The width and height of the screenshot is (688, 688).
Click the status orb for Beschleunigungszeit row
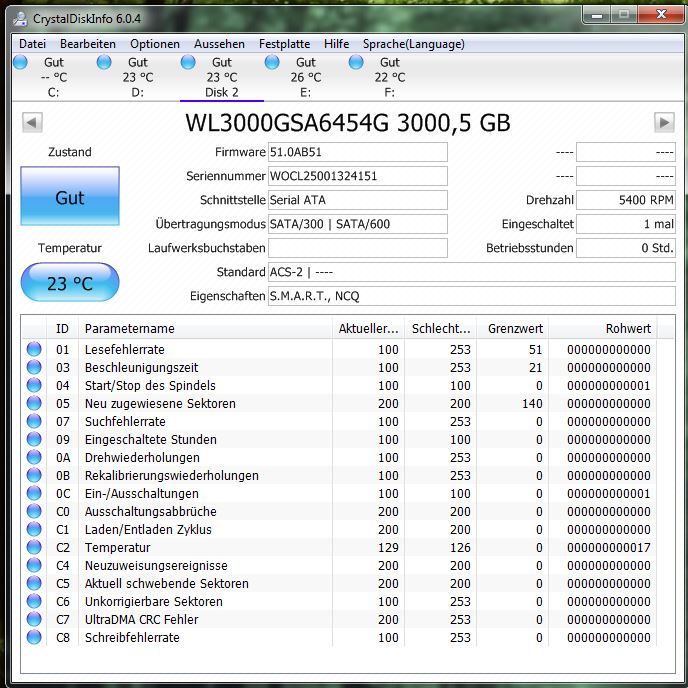coord(34,367)
